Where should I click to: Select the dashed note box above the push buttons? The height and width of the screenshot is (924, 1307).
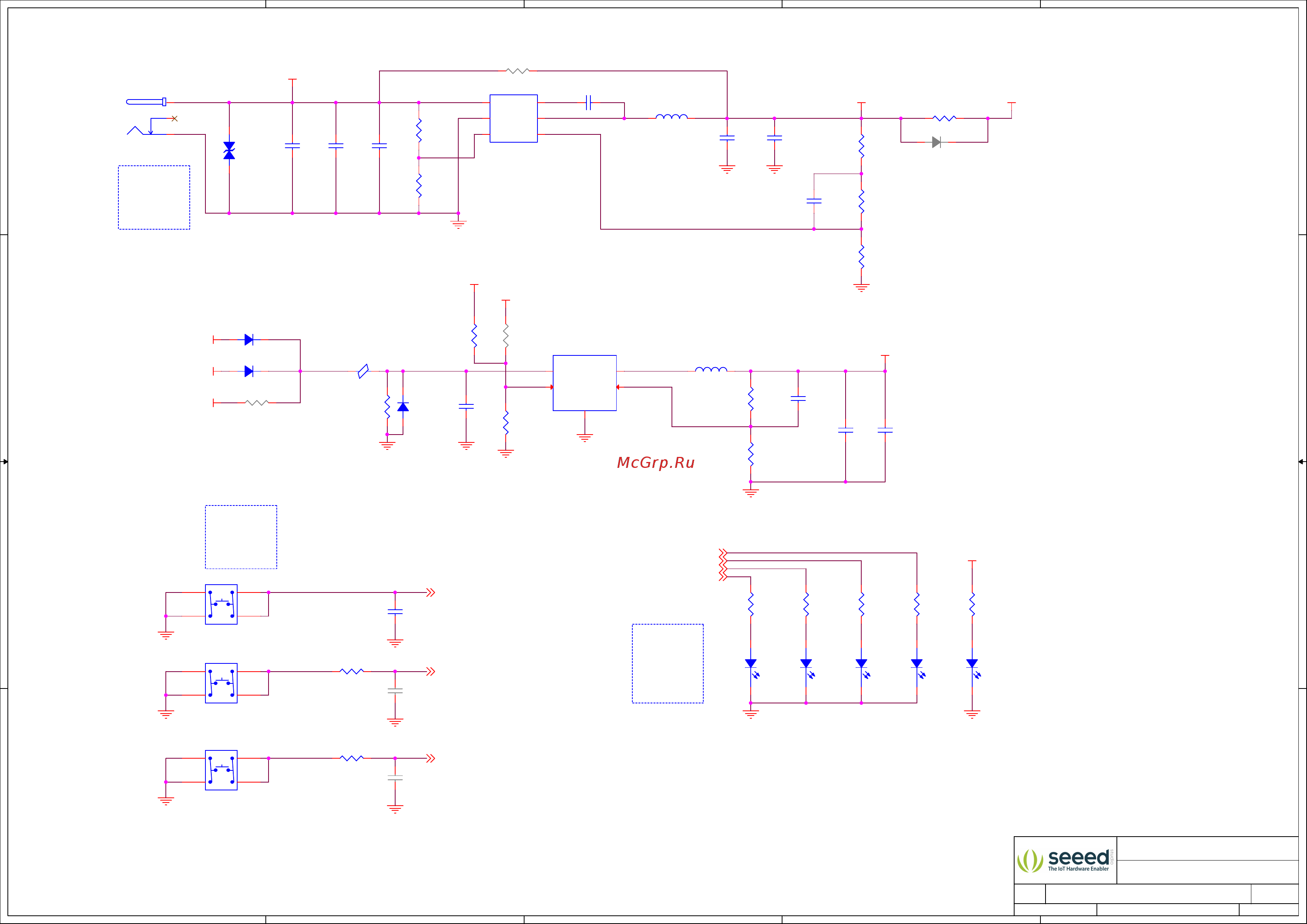pos(241,537)
